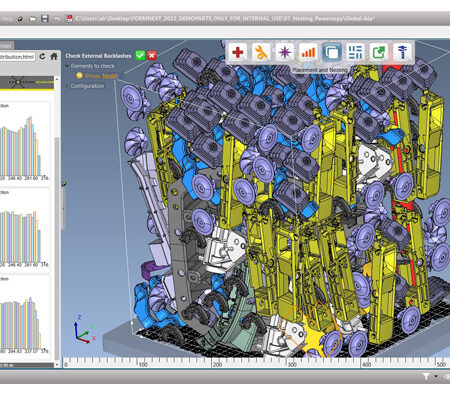The width and height of the screenshot is (450, 395).
Task: Cancel the check with the red X
Action: 152,55
